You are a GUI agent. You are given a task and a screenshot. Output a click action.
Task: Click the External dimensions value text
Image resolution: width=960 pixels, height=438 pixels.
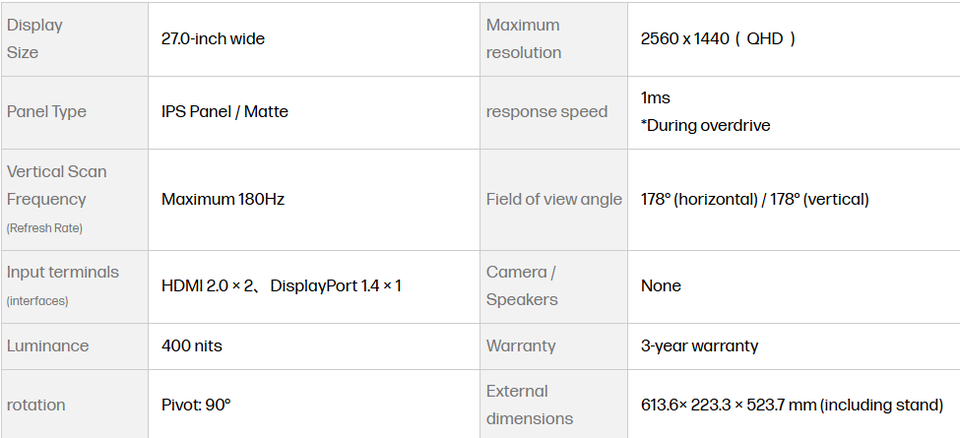(x=792, y=405)
